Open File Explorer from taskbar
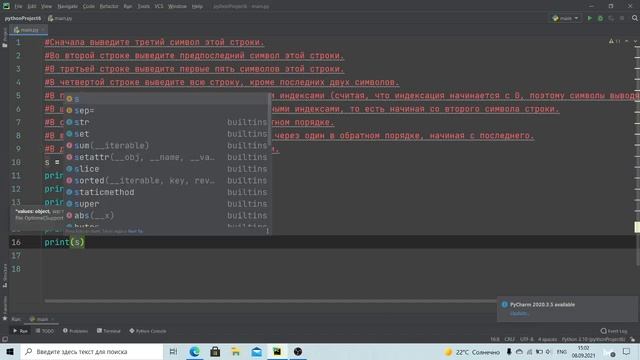640x360 pixels. pyautogui.click(x=236, y=351)
